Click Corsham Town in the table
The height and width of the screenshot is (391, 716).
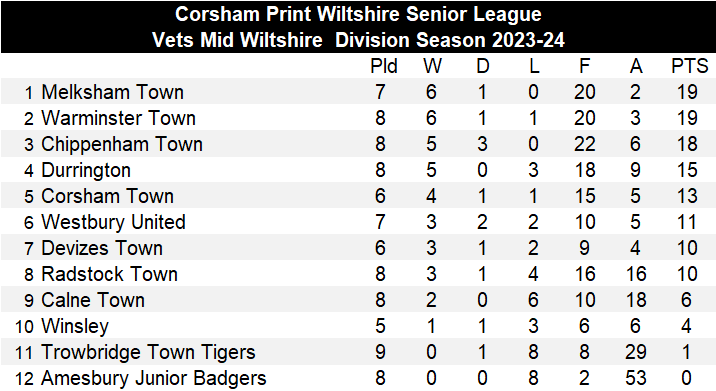point(107,196)
